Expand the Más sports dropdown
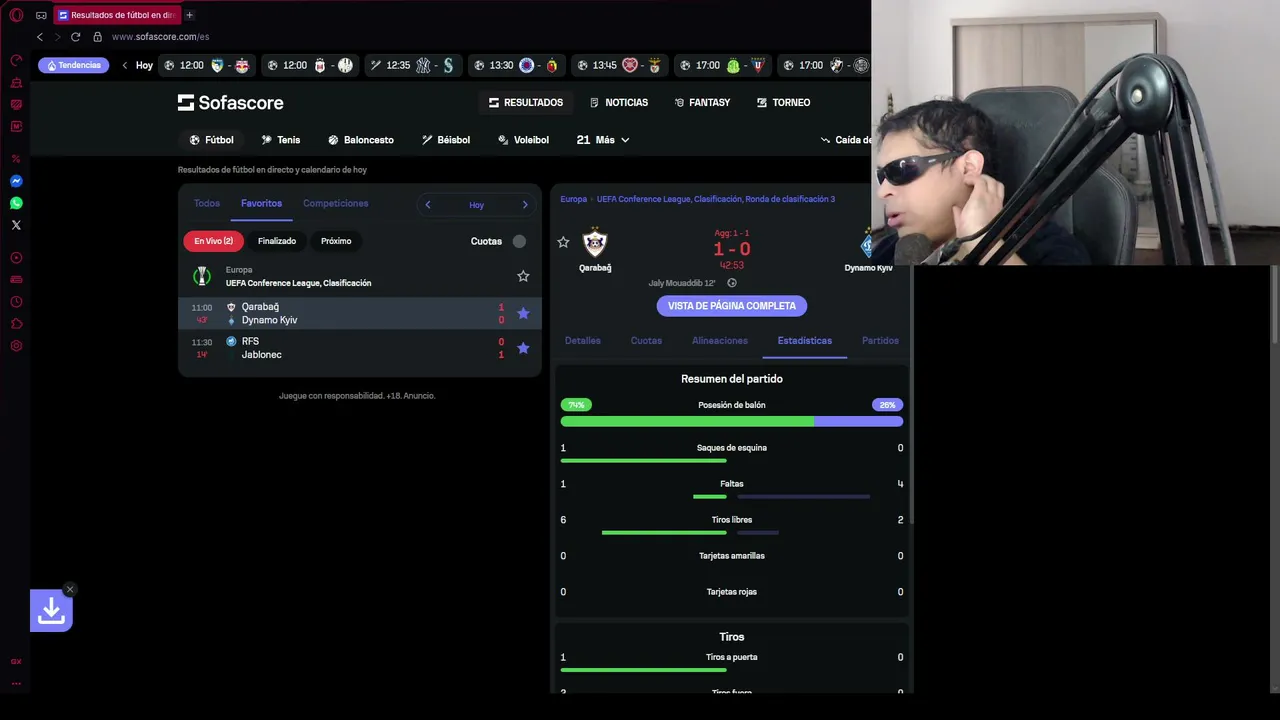Image resolution: width=1280 pixels, height=720 pixels. (603, 140)
